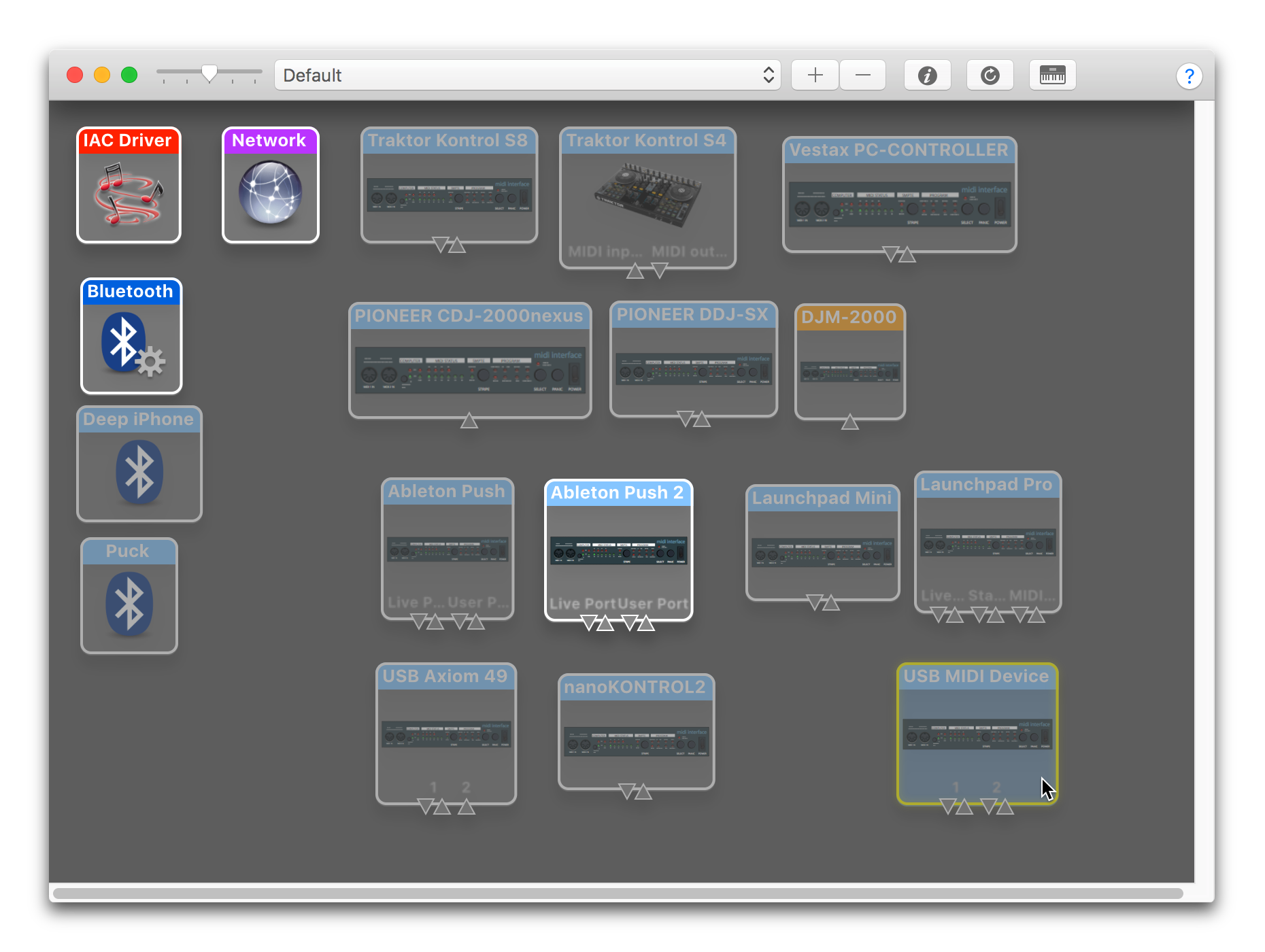Image resolution: width=1265 pixels, height=952 pixels.
Task: Select the Deep iPhone Bluetooth device
Action: click(139, 464)
